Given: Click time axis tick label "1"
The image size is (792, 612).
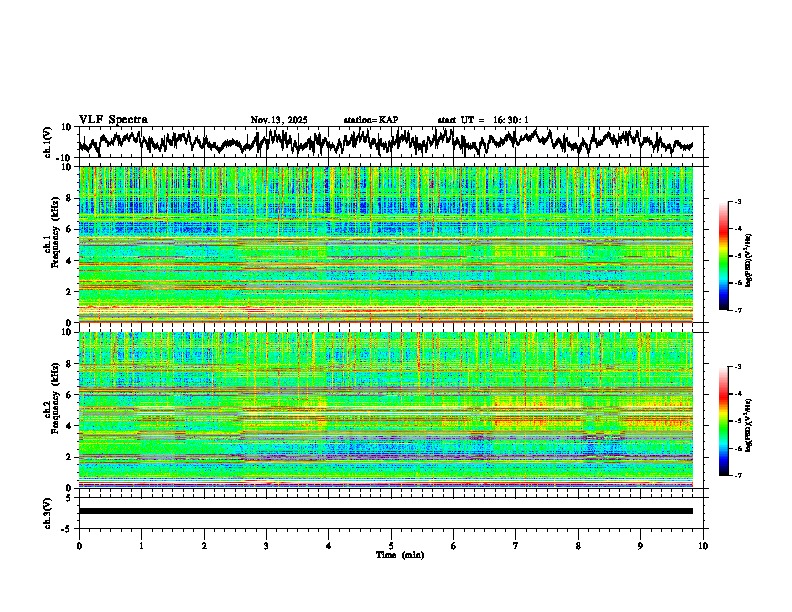Looking at the screenshot, I should click(141, 546).
